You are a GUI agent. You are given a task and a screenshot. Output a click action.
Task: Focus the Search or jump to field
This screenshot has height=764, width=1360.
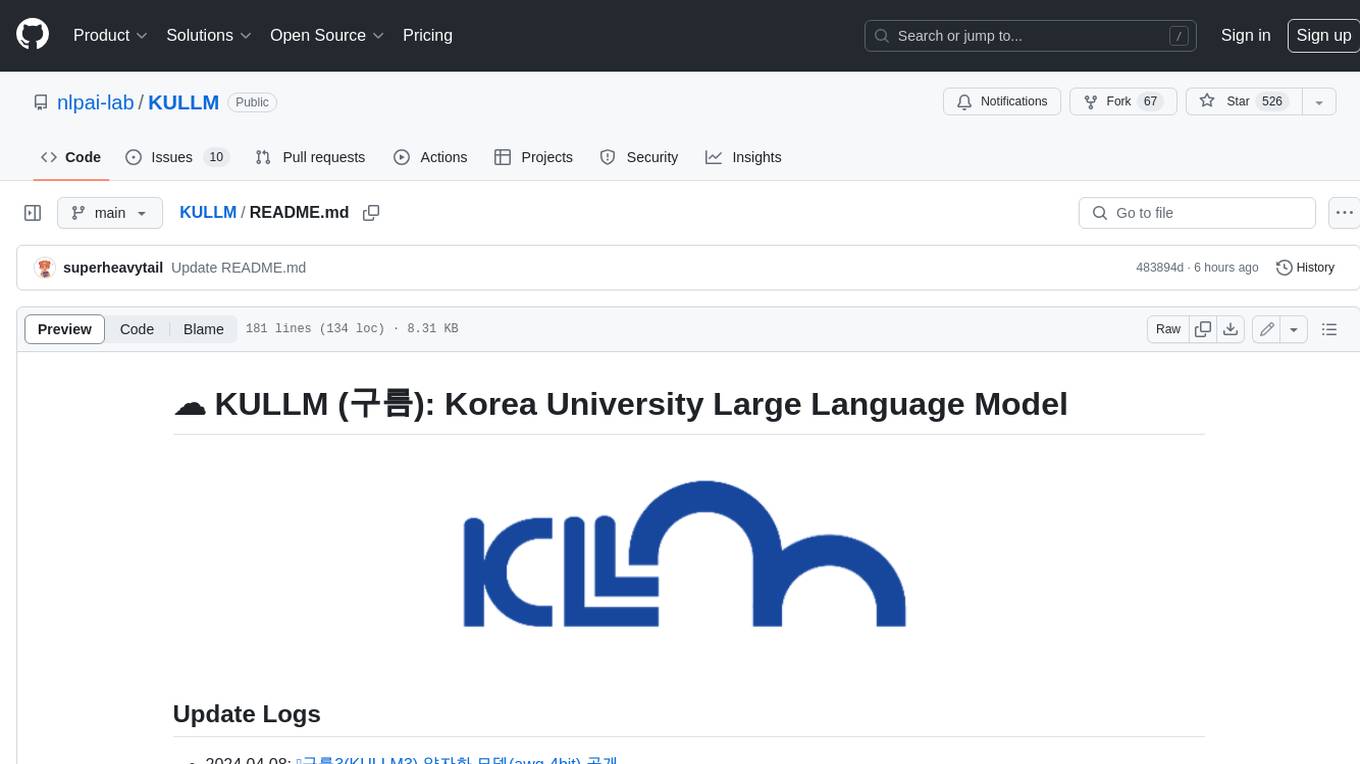(x=1030, y=36)
